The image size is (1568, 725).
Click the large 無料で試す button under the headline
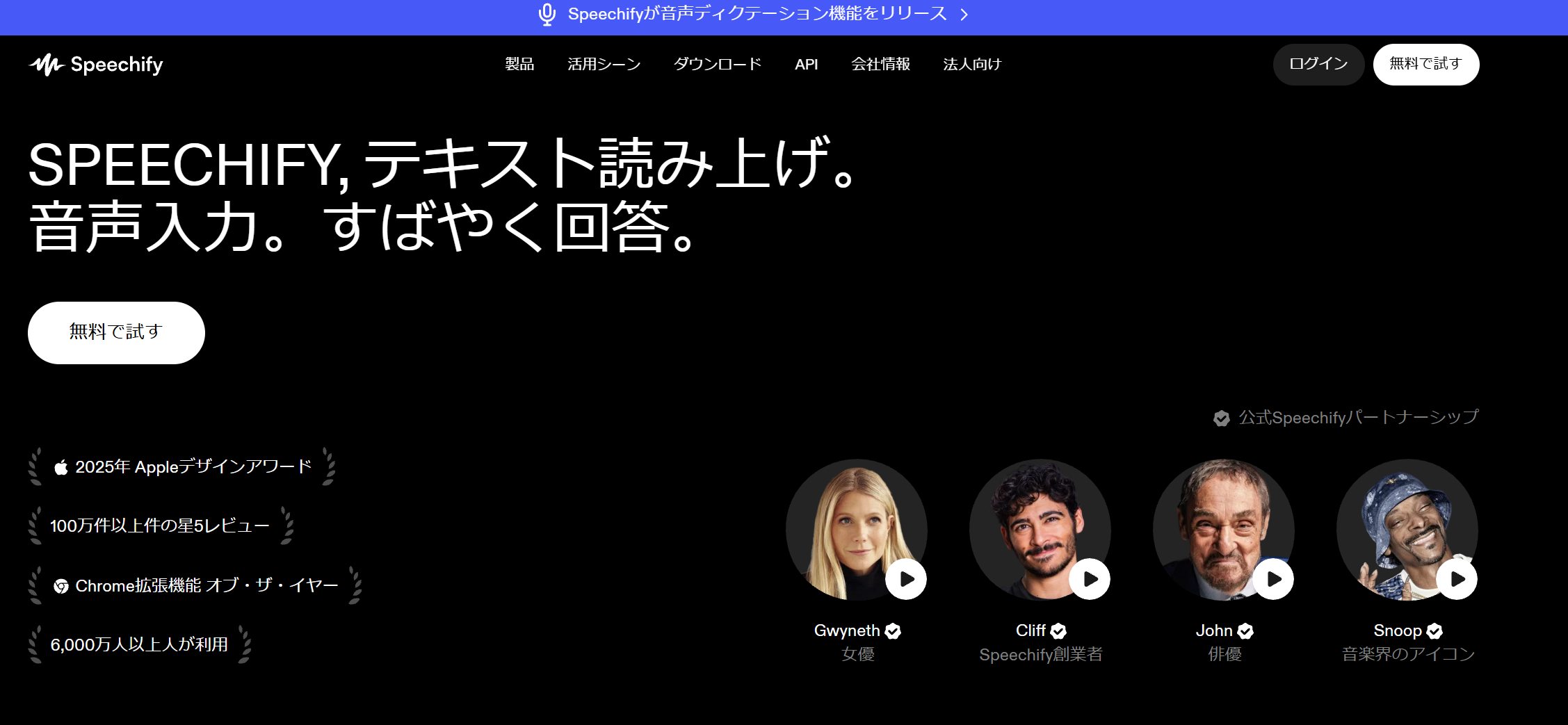coord(116,332)
